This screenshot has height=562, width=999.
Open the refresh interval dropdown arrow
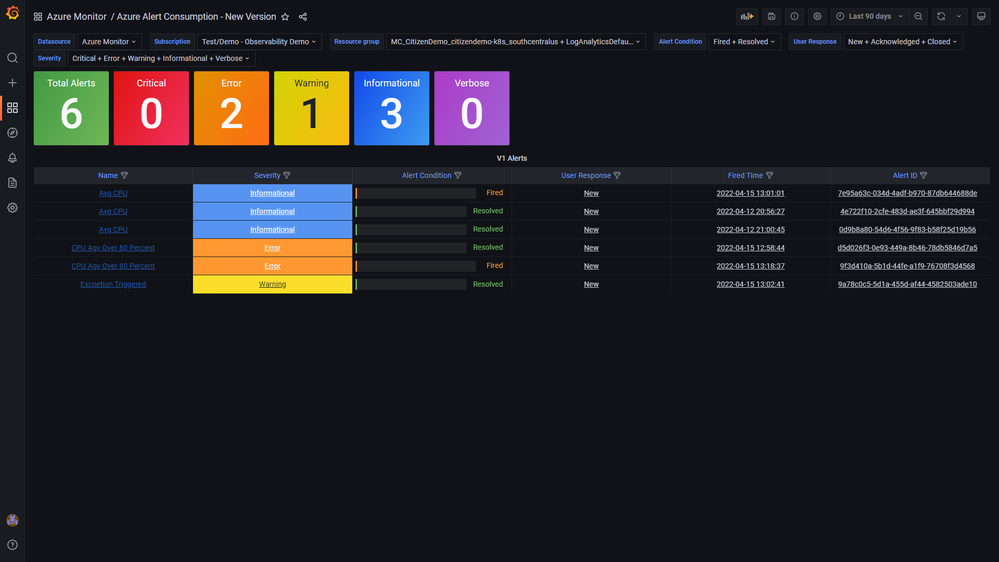(959, 17)
